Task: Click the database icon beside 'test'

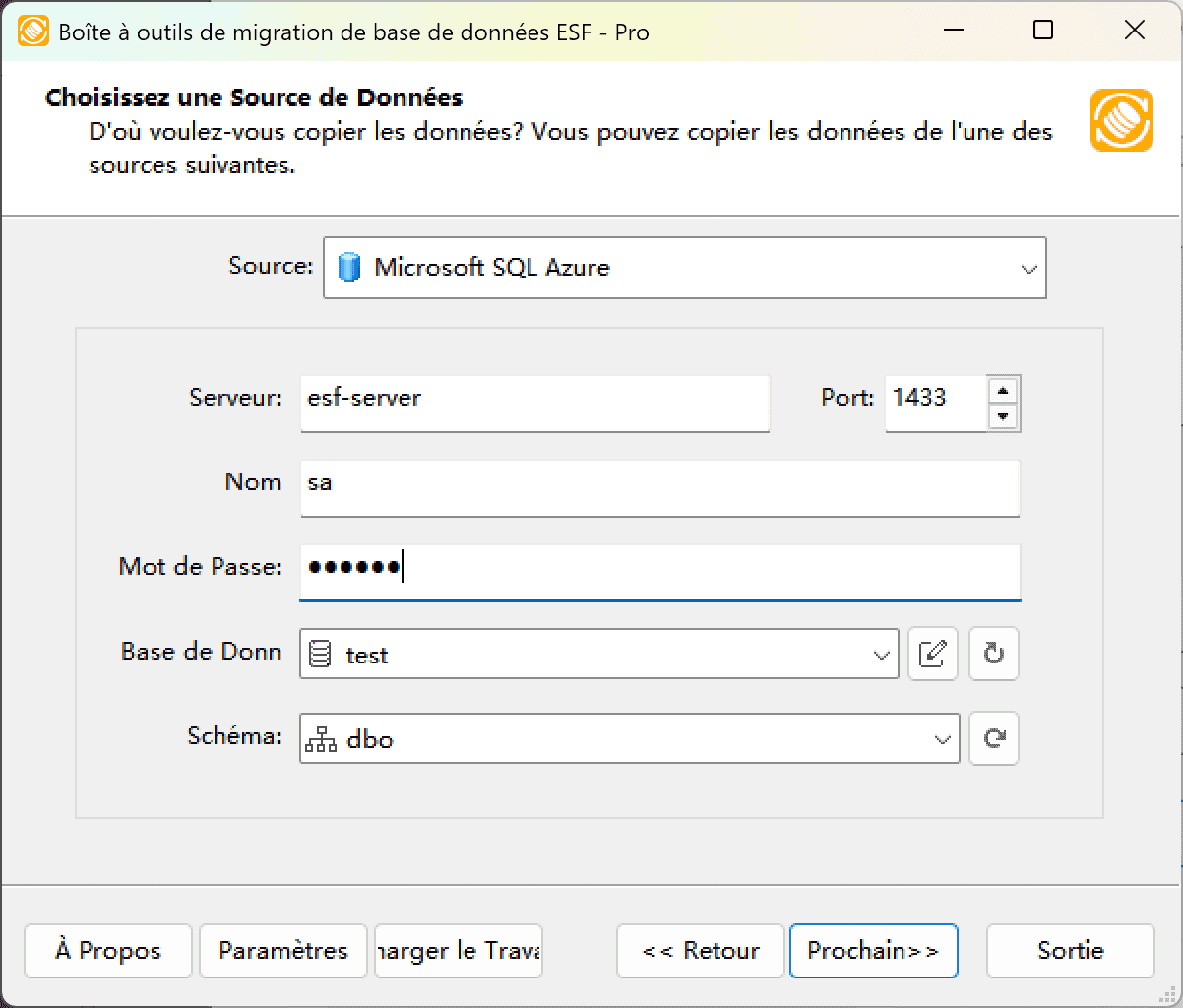Action: pos(322,654)
